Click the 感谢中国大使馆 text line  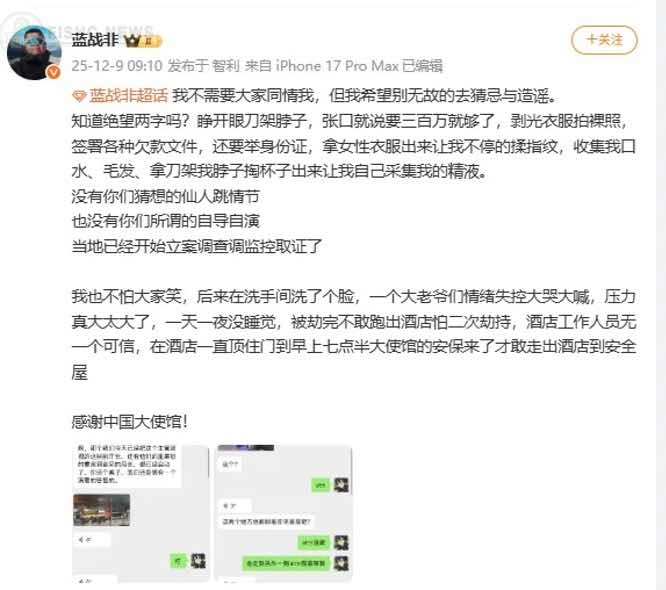[130, 422]
